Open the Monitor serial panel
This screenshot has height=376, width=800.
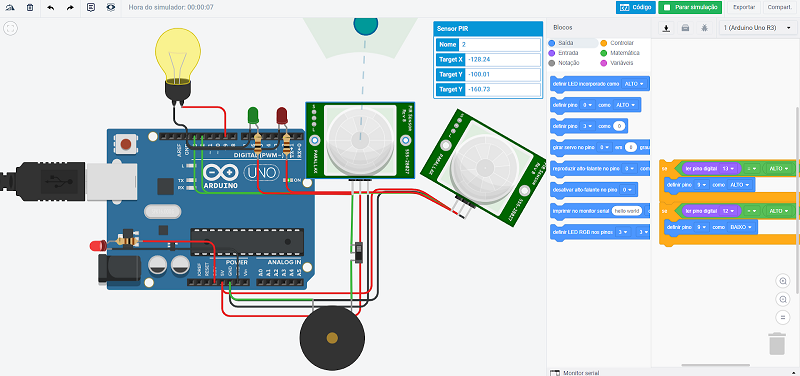point(582,373)
